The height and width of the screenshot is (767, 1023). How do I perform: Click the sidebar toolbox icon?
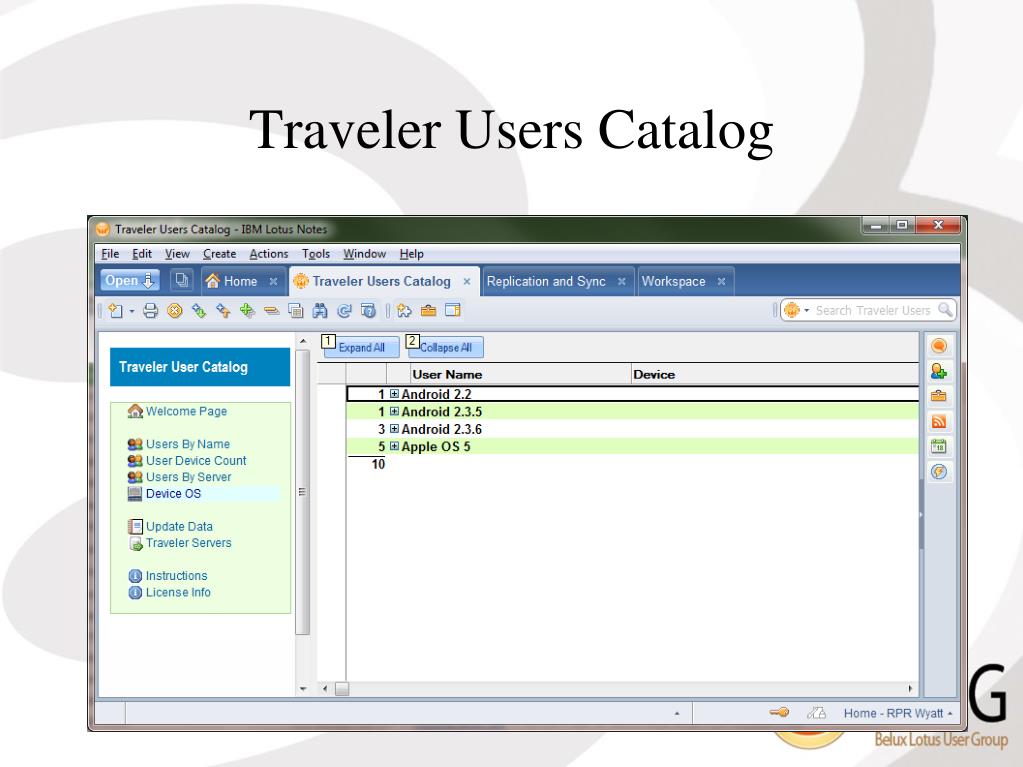939,396
